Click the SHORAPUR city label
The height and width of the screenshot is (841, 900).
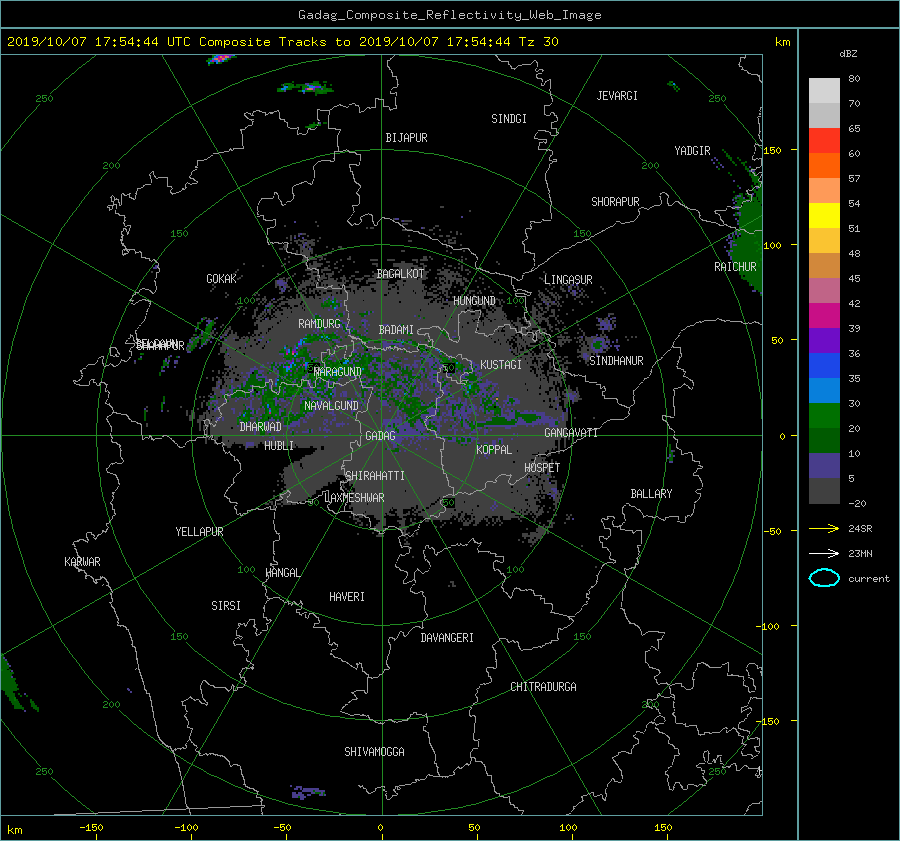615,202
